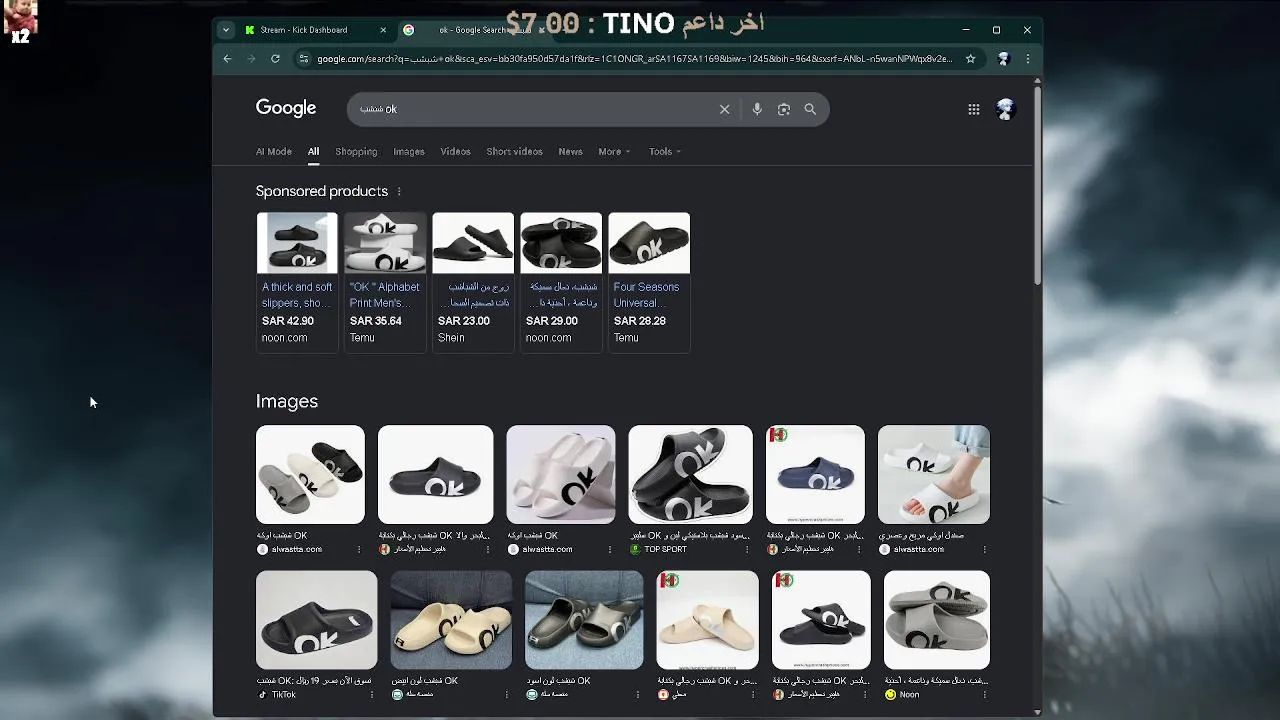Clear the search query with X
Image resolution: width=1280 pixels, height=720 pixels.
tap(725, 109)
